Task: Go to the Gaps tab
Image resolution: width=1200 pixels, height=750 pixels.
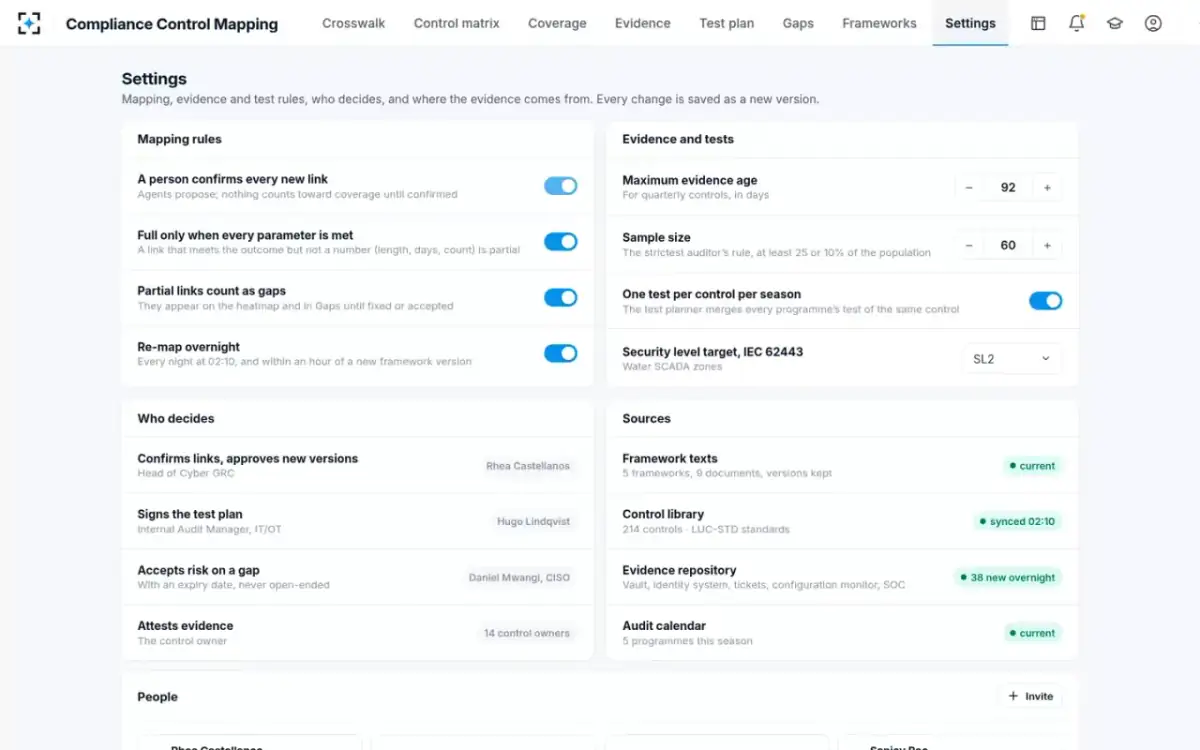Action: click(x=798, y=23)
